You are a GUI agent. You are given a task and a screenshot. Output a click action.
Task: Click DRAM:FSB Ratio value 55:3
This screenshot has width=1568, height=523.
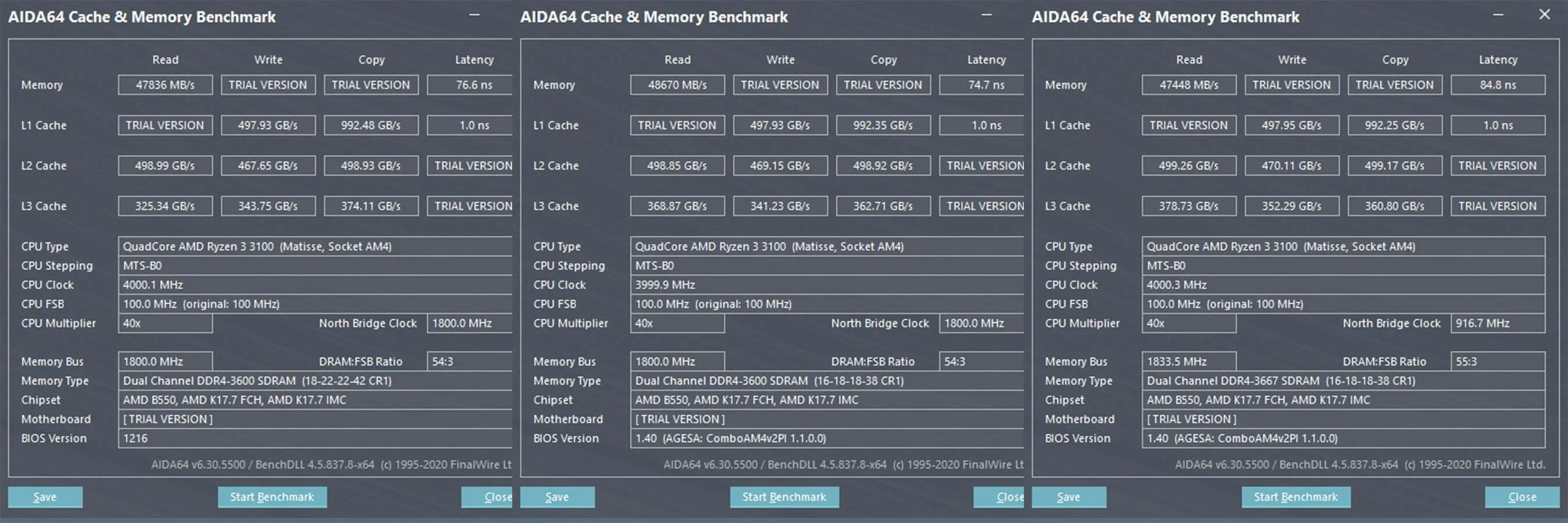pyautogui.click(x=1498, y=361)
